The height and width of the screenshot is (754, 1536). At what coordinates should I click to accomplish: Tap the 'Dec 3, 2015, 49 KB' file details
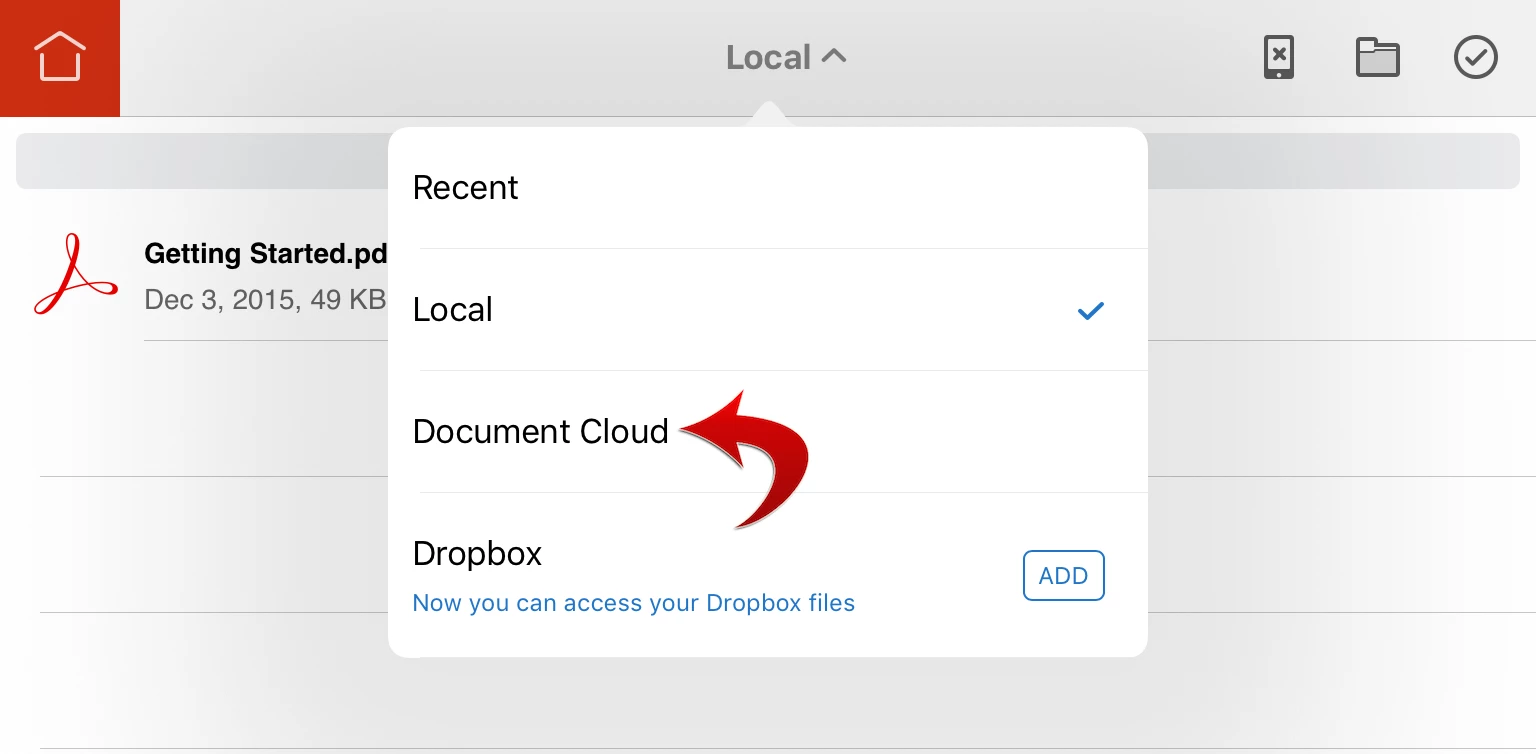(265, 299)
